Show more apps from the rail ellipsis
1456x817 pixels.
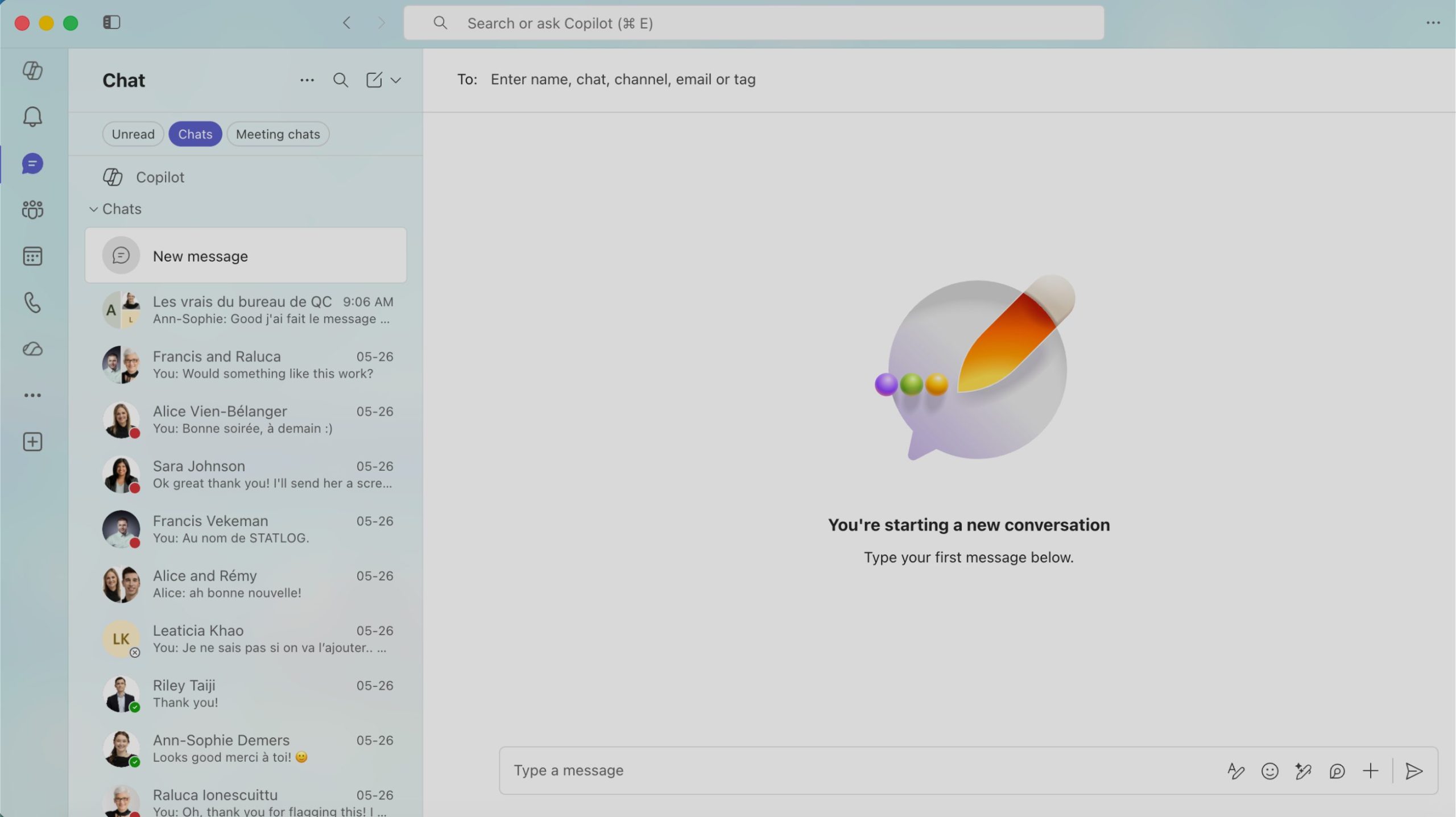(x=32, y=395)
